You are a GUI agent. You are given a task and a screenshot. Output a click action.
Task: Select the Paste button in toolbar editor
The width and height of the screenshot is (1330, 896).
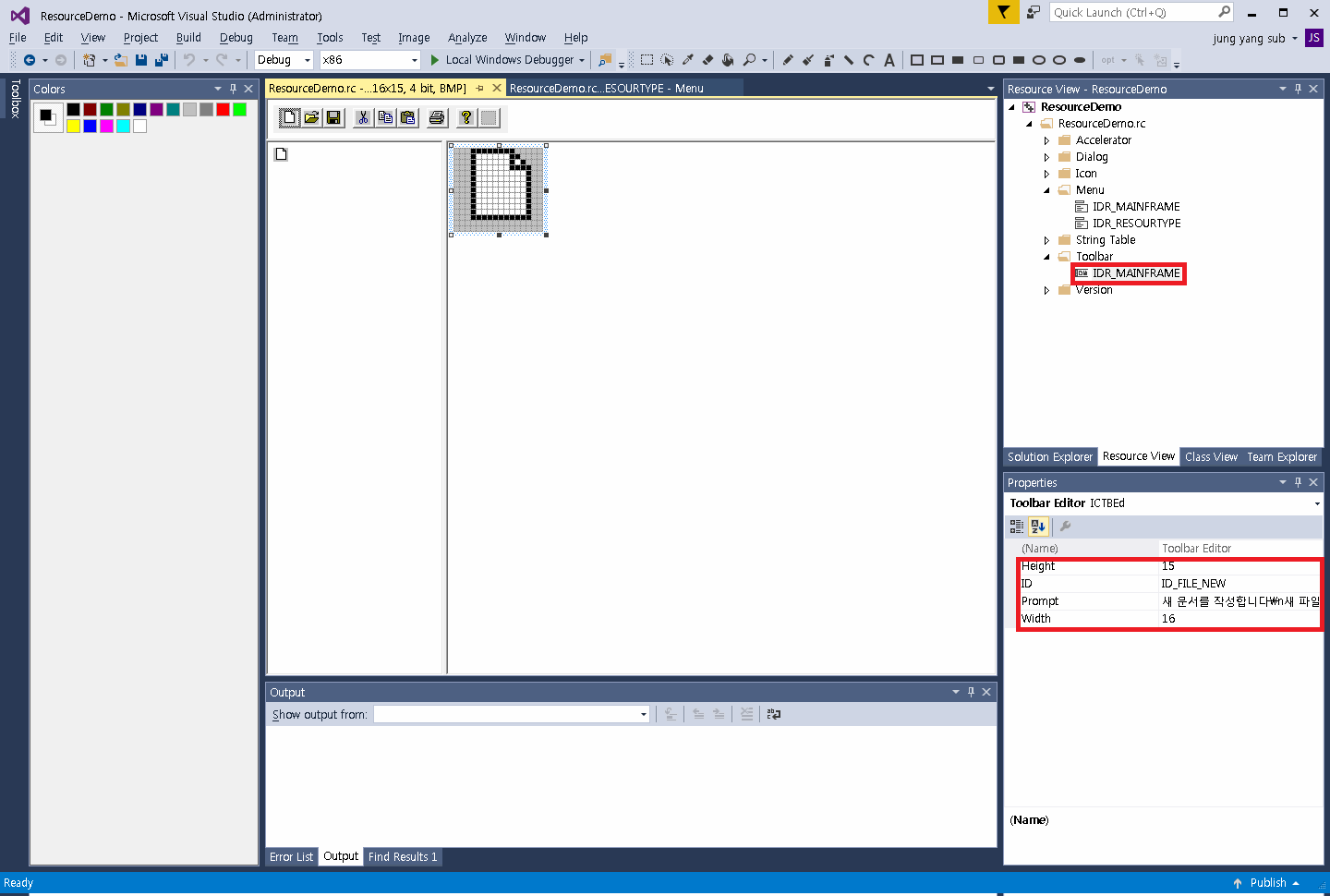click(x=407, y=117)
